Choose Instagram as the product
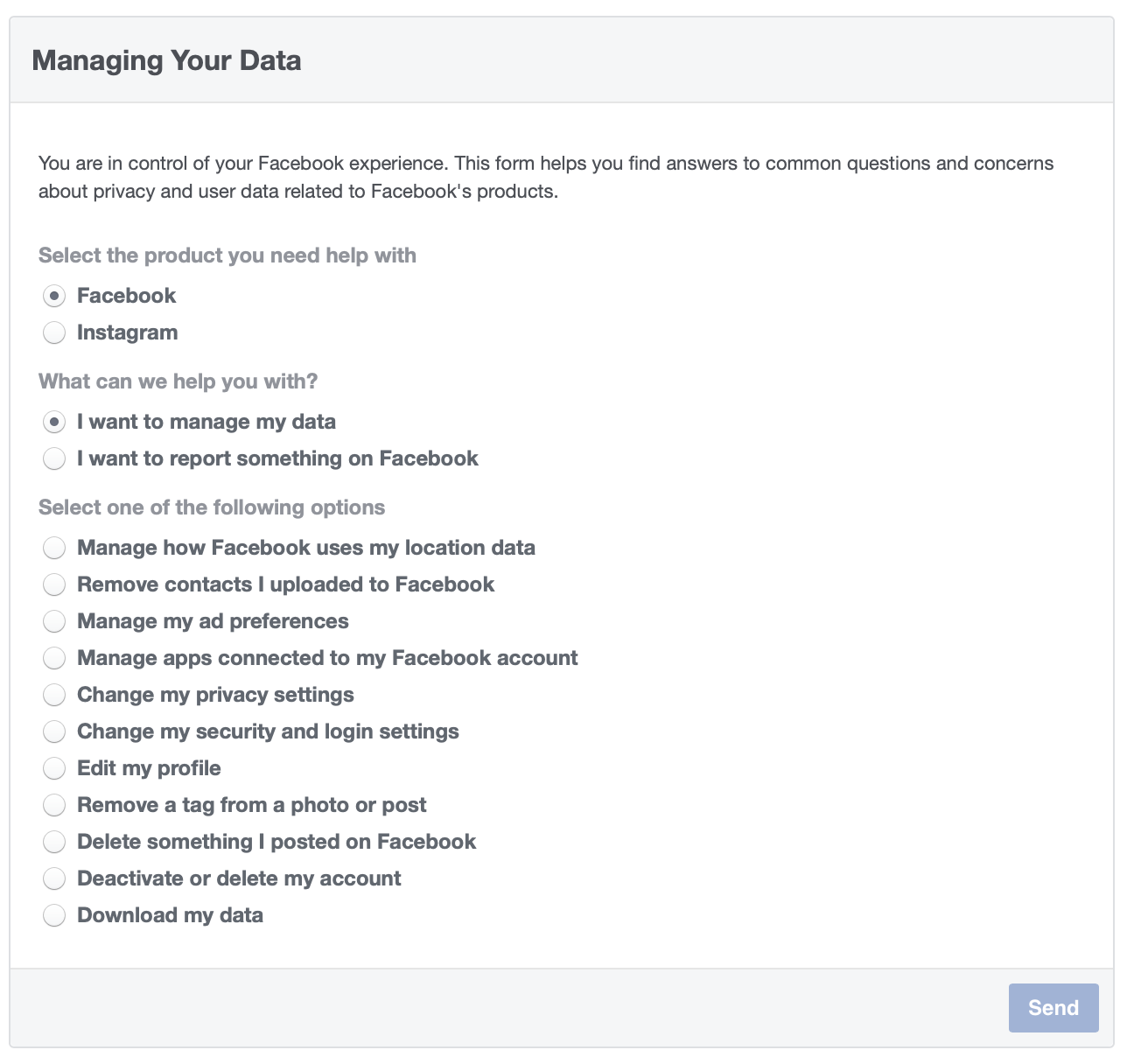1127x1064 pixels. coord(54,332)
